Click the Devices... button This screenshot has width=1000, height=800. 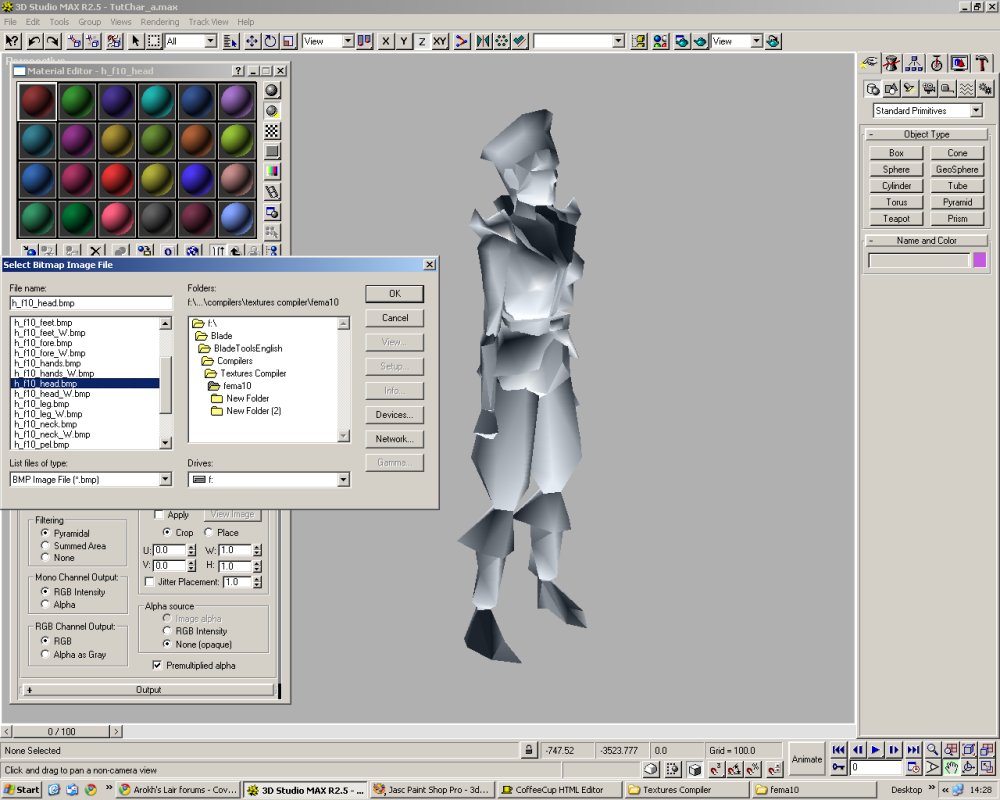pyautogui.click(x=394, y=415)
